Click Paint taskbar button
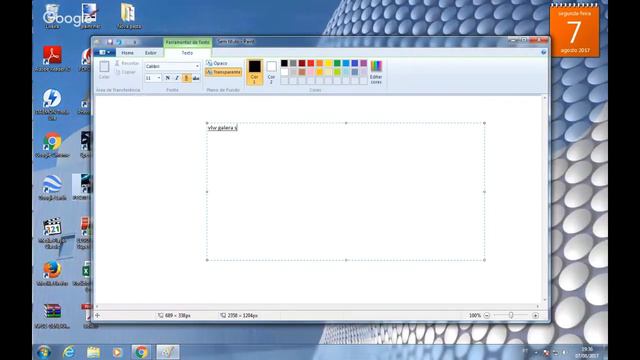The image size is (640, 360). point(167,352)
